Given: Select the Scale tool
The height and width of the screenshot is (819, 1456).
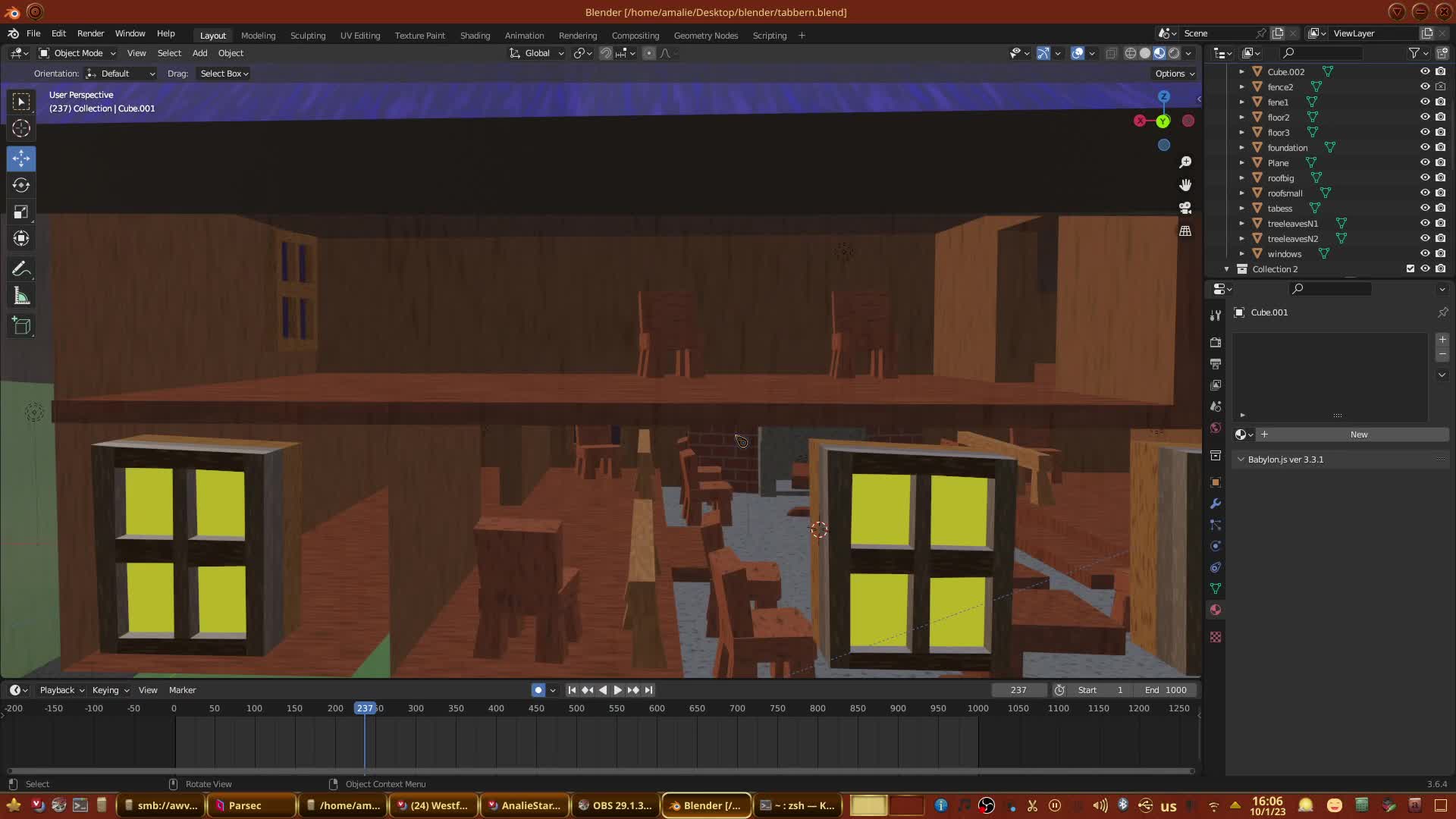Looking at the screenshot, I should tap(21, 212).
